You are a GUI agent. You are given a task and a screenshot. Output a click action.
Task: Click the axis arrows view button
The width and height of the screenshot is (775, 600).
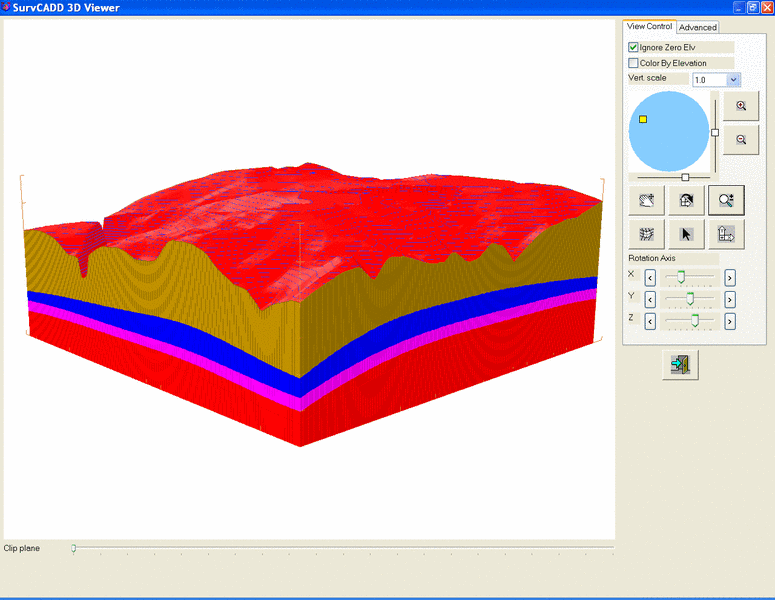click(x=726, y=234)
